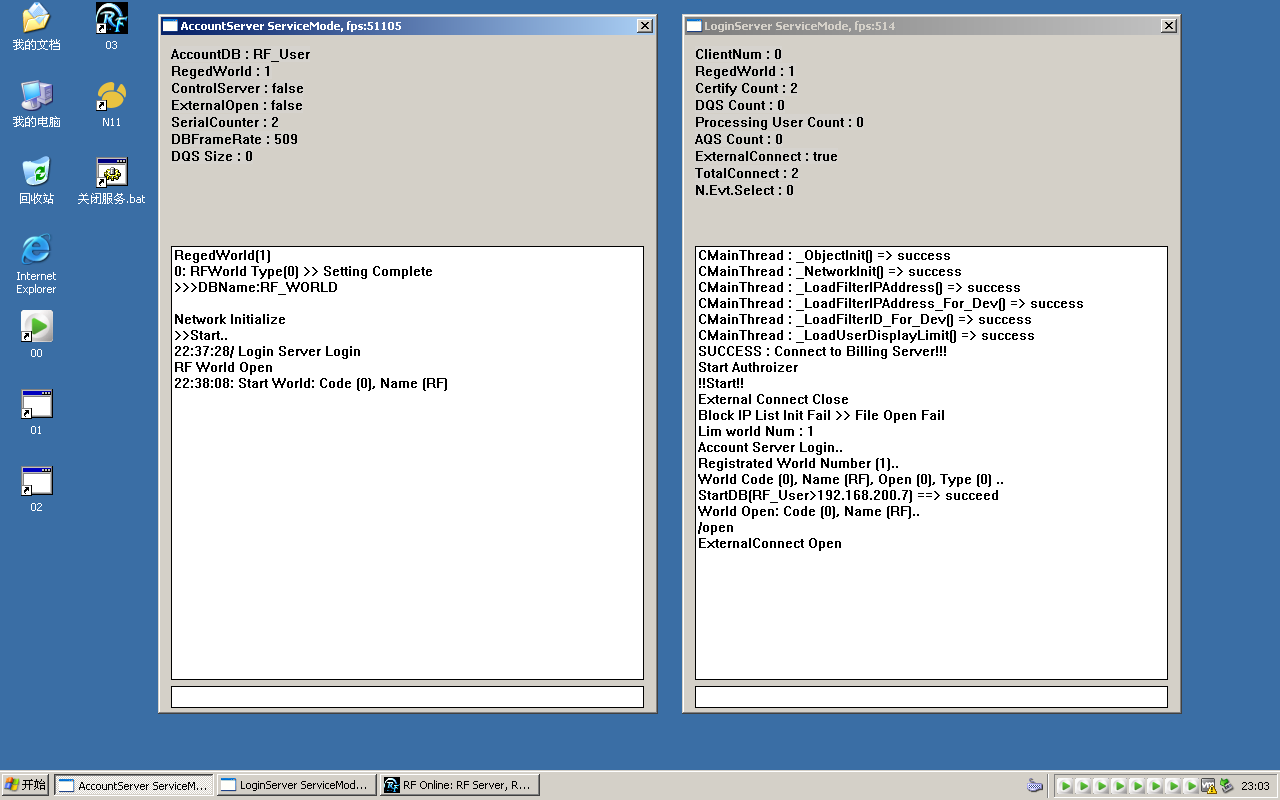Select the desktop shortcut labeled 01
The height and width of the screenshot is (800, 1280).
coord(36,404)
